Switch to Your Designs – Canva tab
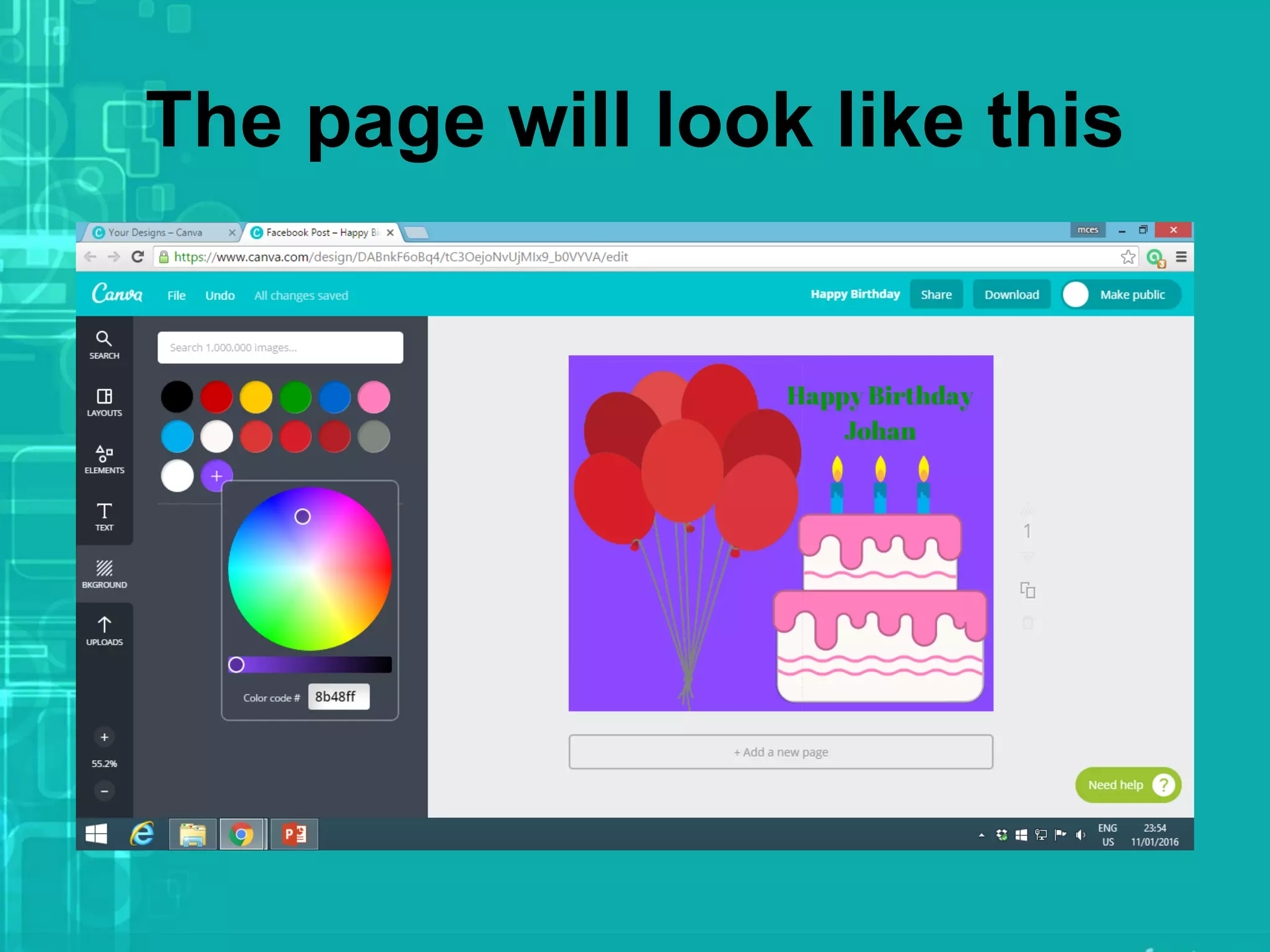The height and width of the screenshot is (952, 1270). (155, 232)
